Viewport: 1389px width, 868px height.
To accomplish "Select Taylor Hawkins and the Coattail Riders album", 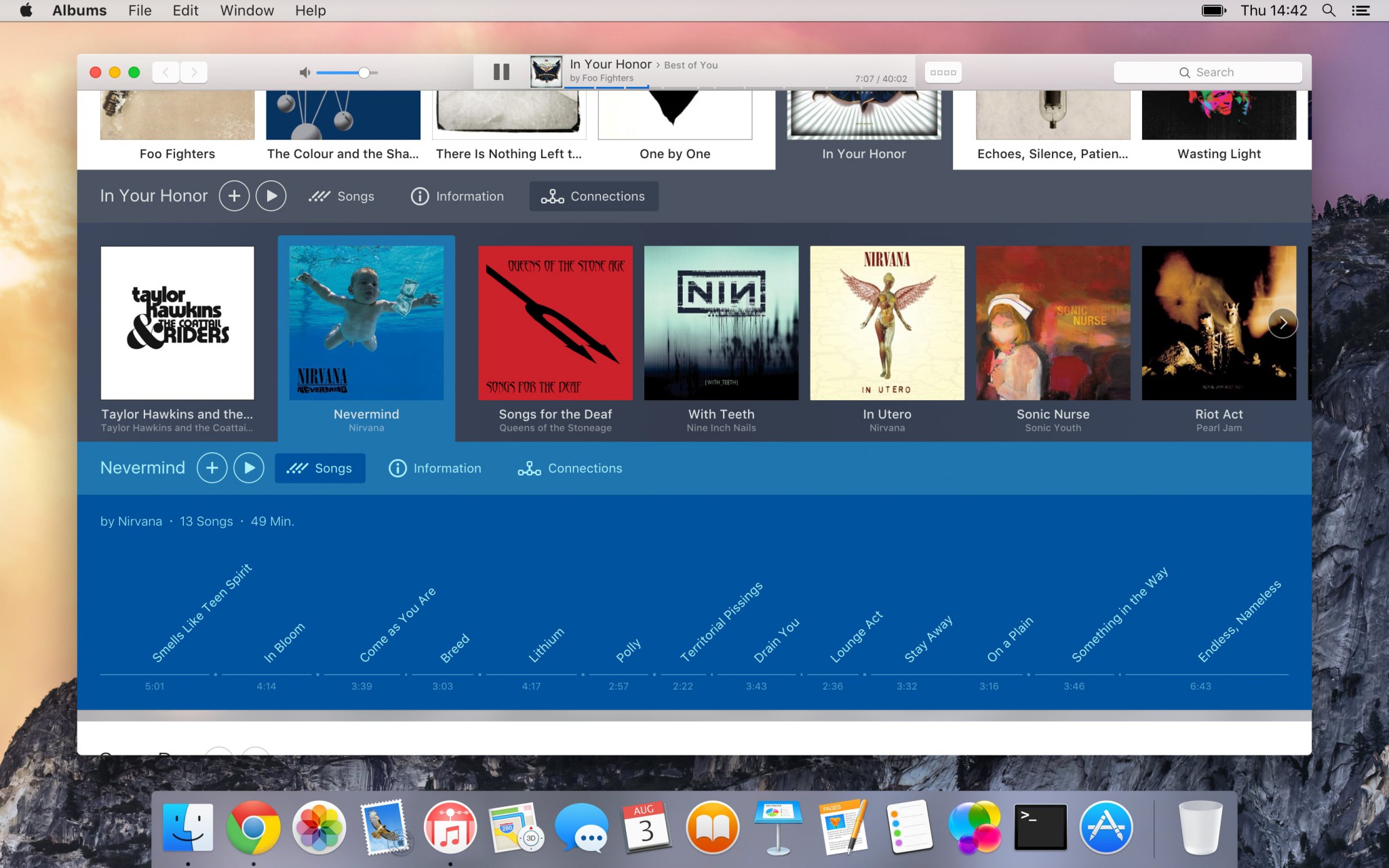I will point(177,323).
